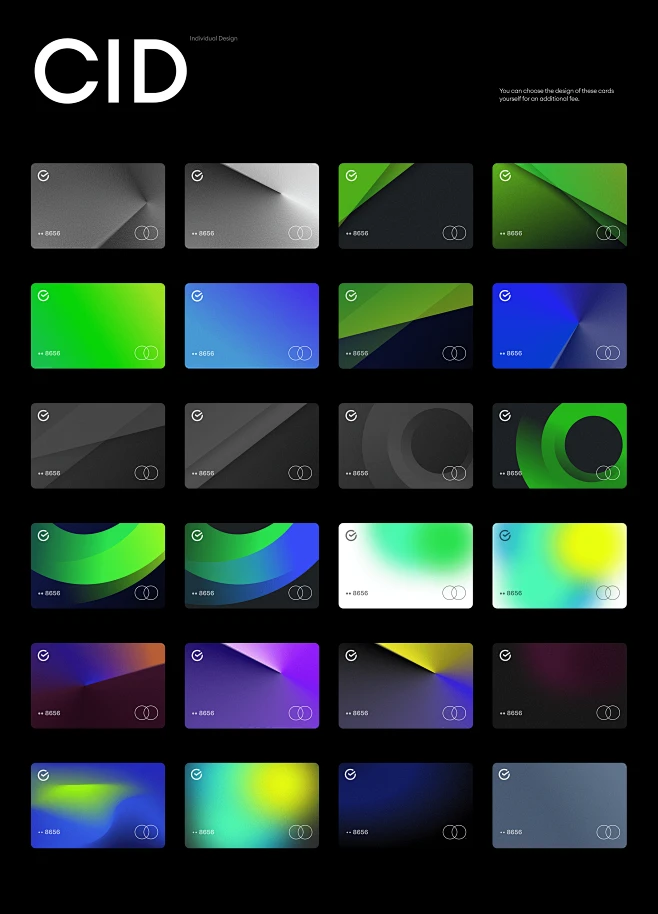Click the checkmark logo on the black maroon-glow card

coord(505,656)
